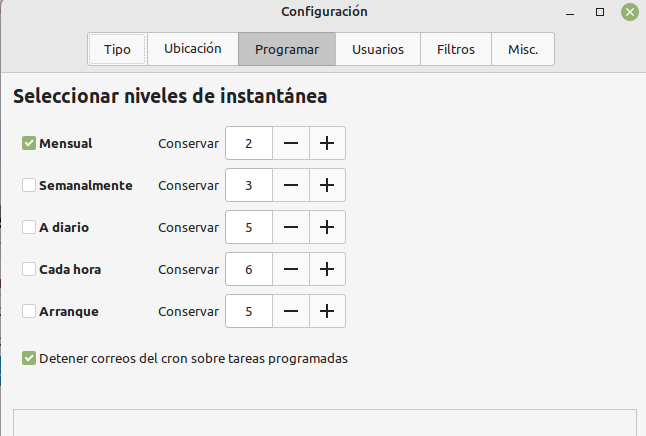This screenshot has width=646, height=436.
Task: Decrease Semanalmente Conservar value with minus
Action: (291, 185)
